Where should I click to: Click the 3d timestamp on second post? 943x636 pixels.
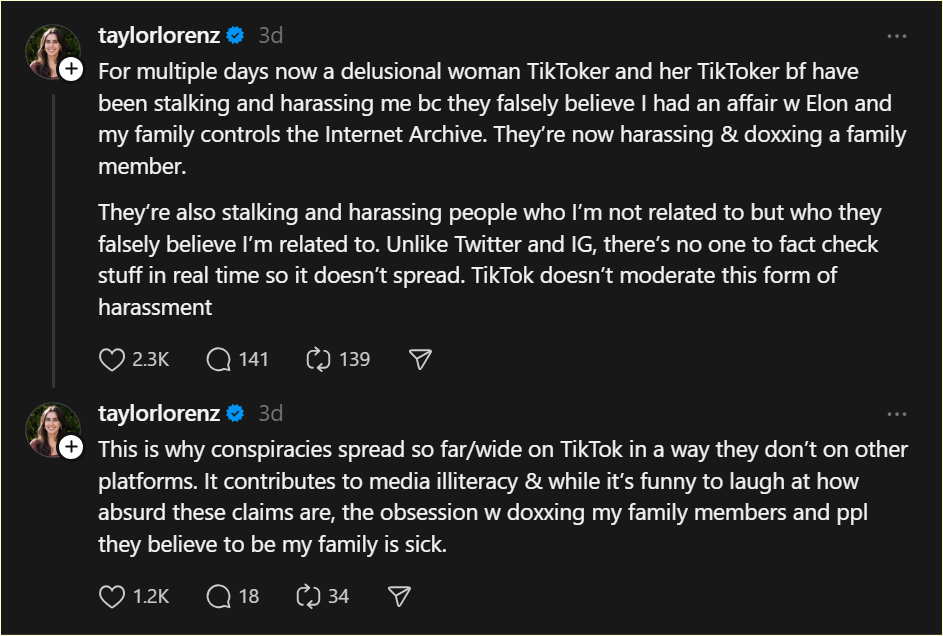270,414
